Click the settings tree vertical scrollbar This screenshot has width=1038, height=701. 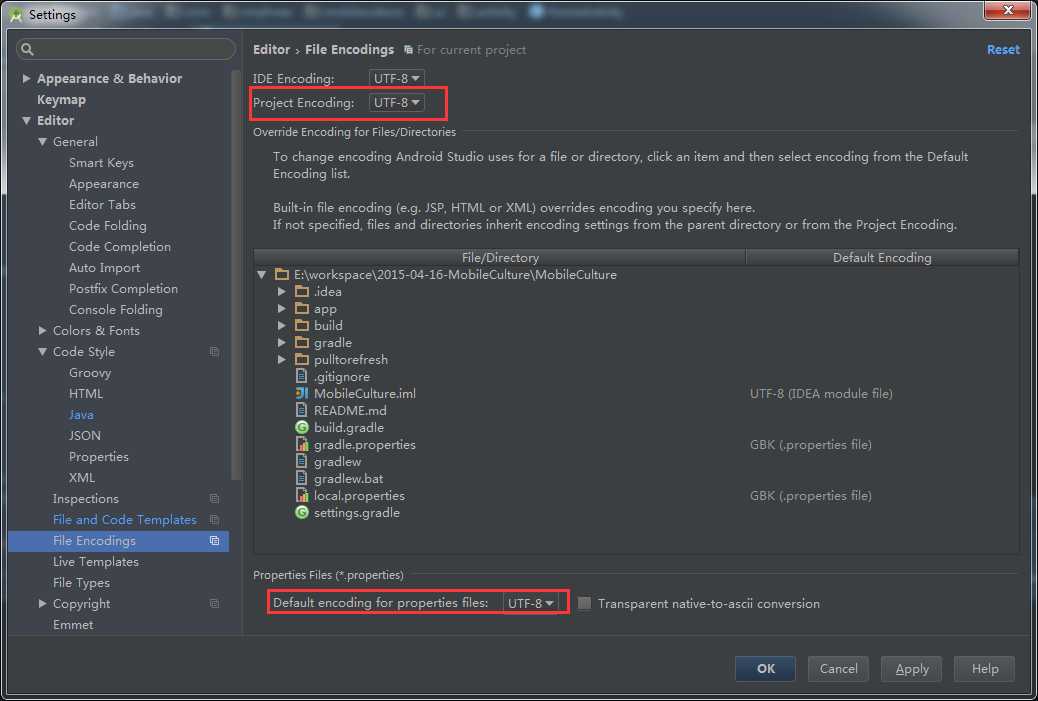pos(236,275)
